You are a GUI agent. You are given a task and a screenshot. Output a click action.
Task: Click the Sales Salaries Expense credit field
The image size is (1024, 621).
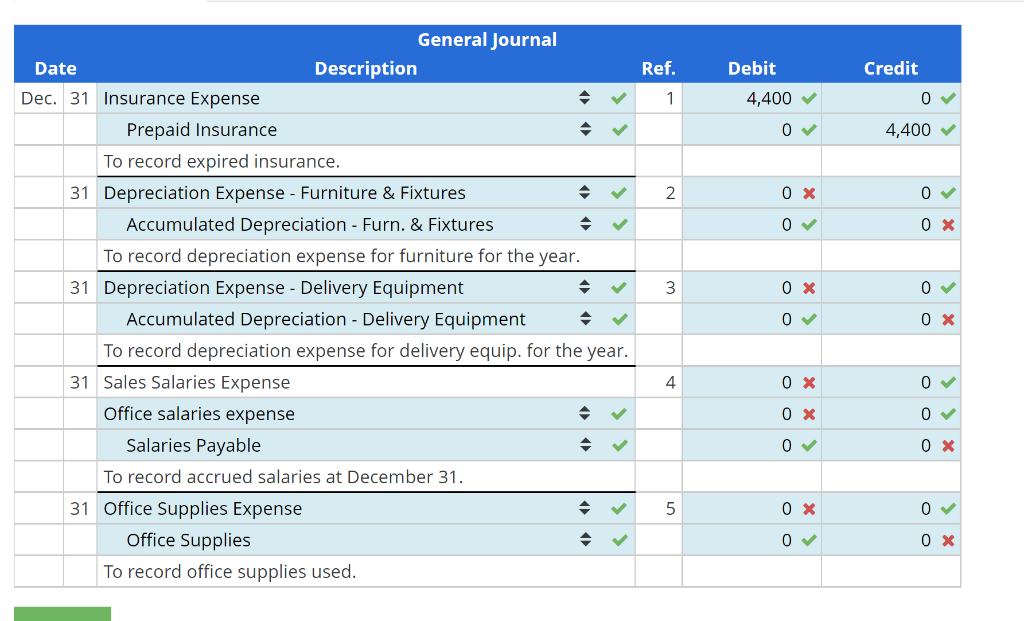click(891, 382)
